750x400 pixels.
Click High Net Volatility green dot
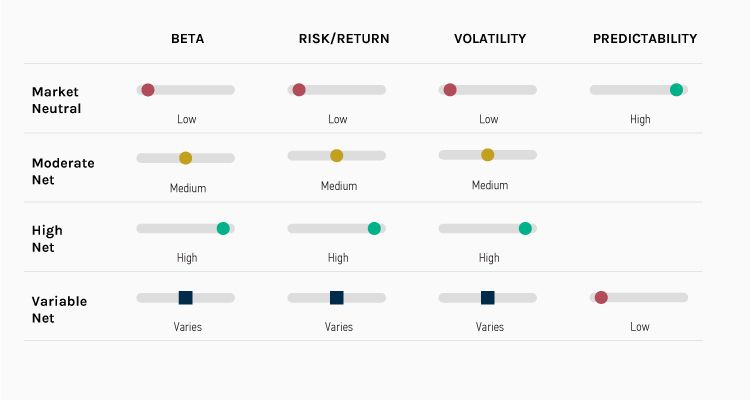pos(525,228)
